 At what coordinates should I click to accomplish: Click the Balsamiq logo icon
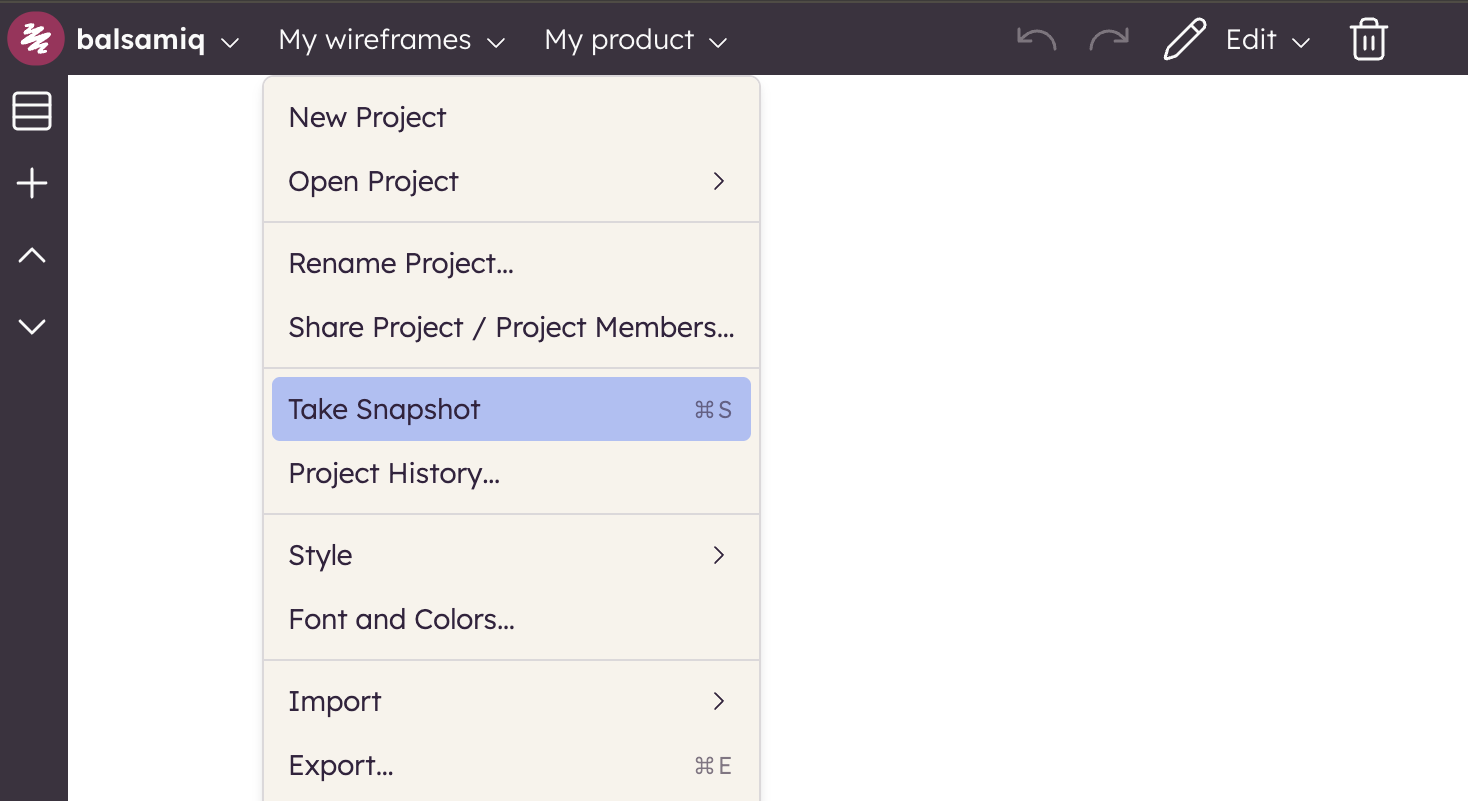click(x=36, y=39)
